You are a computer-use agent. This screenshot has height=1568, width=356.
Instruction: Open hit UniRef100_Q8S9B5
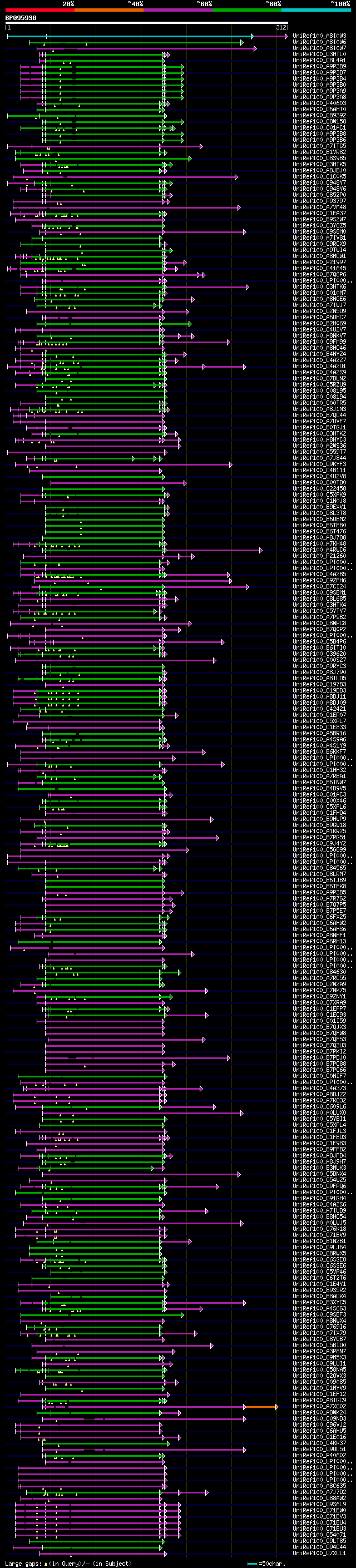coord(319,159)
